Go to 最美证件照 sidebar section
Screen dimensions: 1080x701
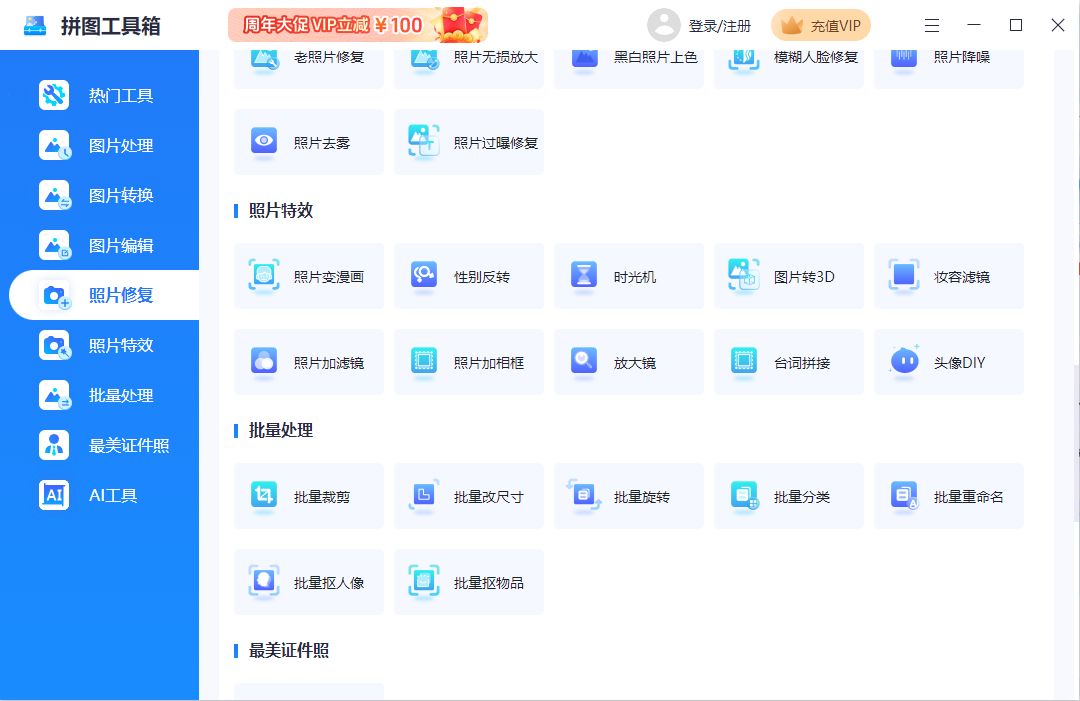click(x=100, y=446)
